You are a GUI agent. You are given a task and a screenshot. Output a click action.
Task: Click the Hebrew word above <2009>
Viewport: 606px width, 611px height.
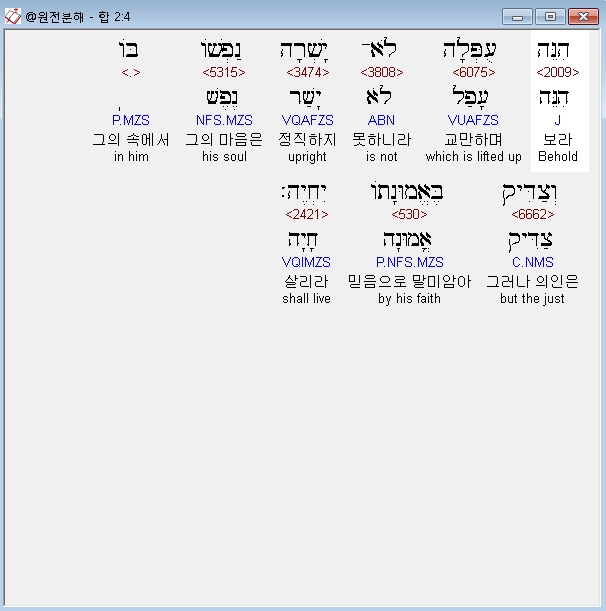pyautogui.click(x=553, y=50)
